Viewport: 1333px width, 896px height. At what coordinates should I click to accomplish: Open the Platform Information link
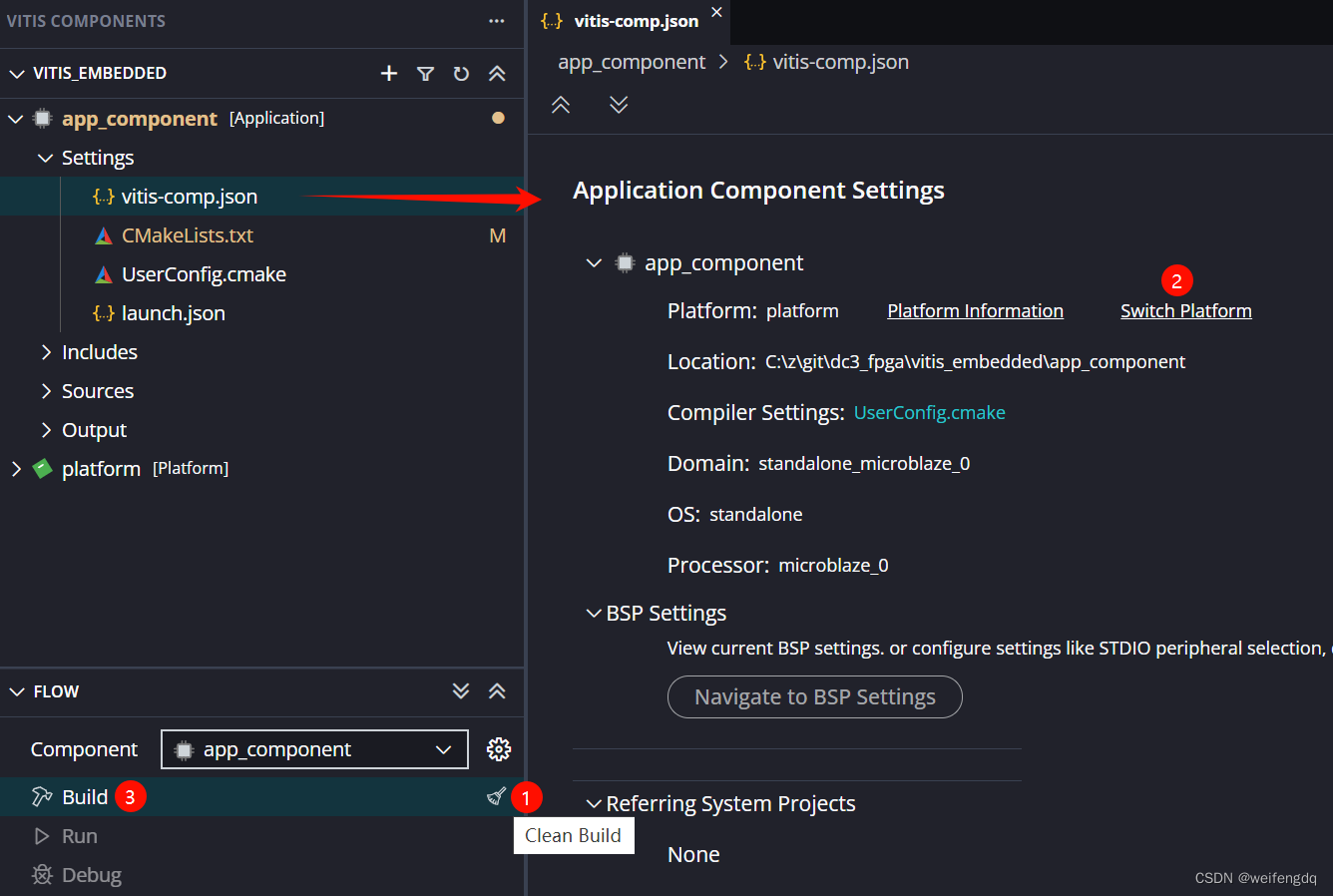tap(975, 311)
